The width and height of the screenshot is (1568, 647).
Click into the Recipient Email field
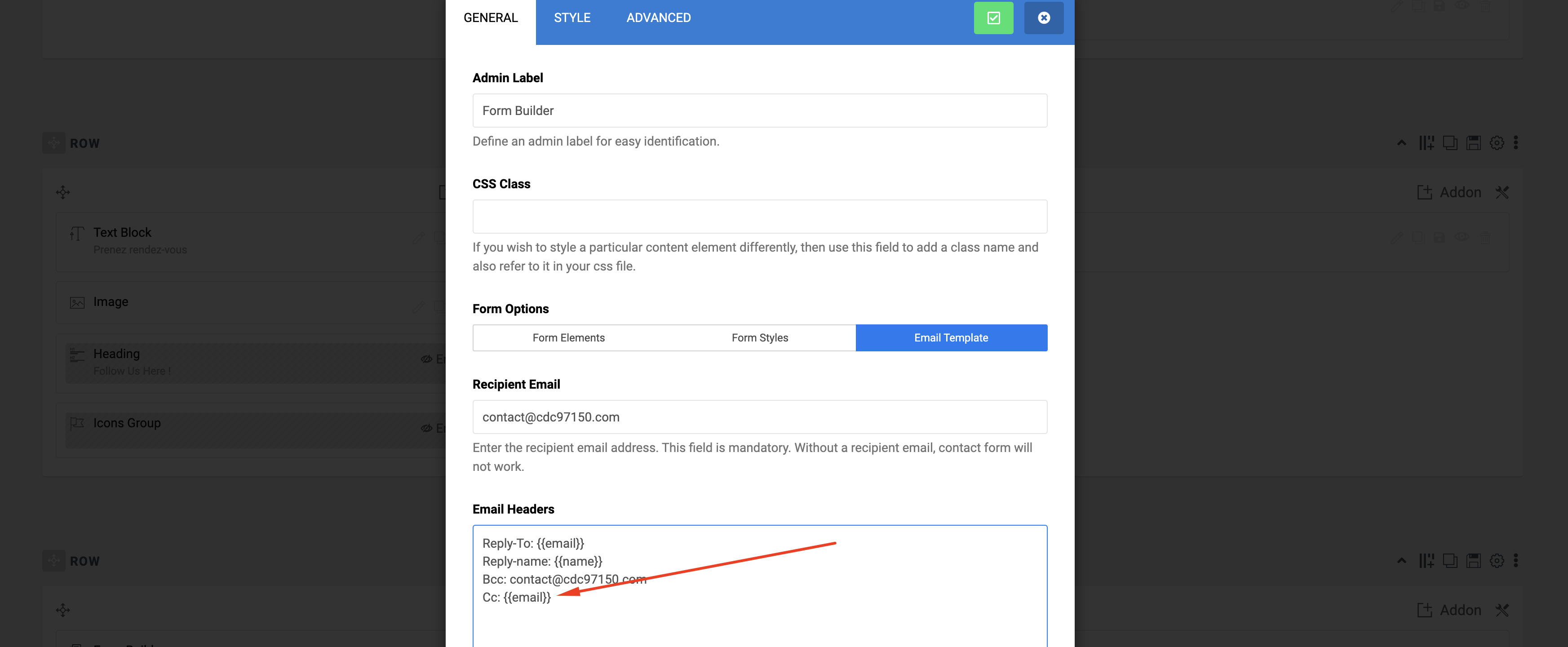point(759,417)
